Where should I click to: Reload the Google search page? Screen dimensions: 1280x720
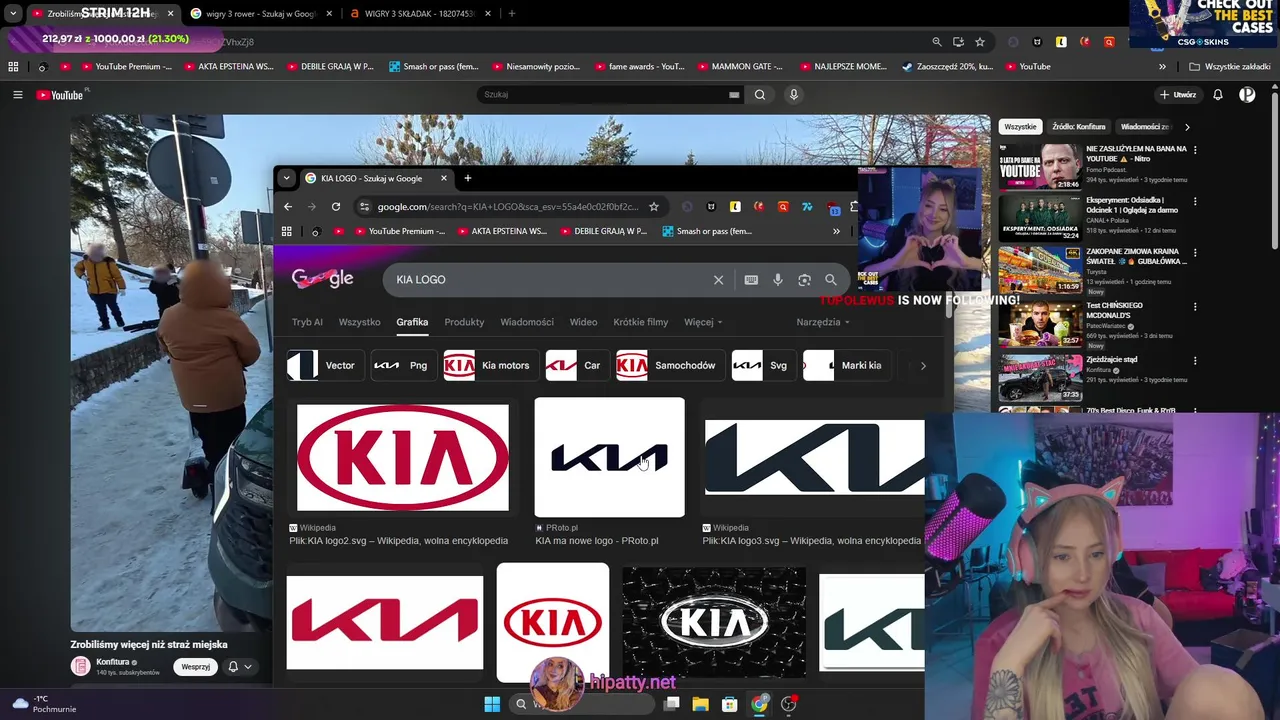pos(336,207)
